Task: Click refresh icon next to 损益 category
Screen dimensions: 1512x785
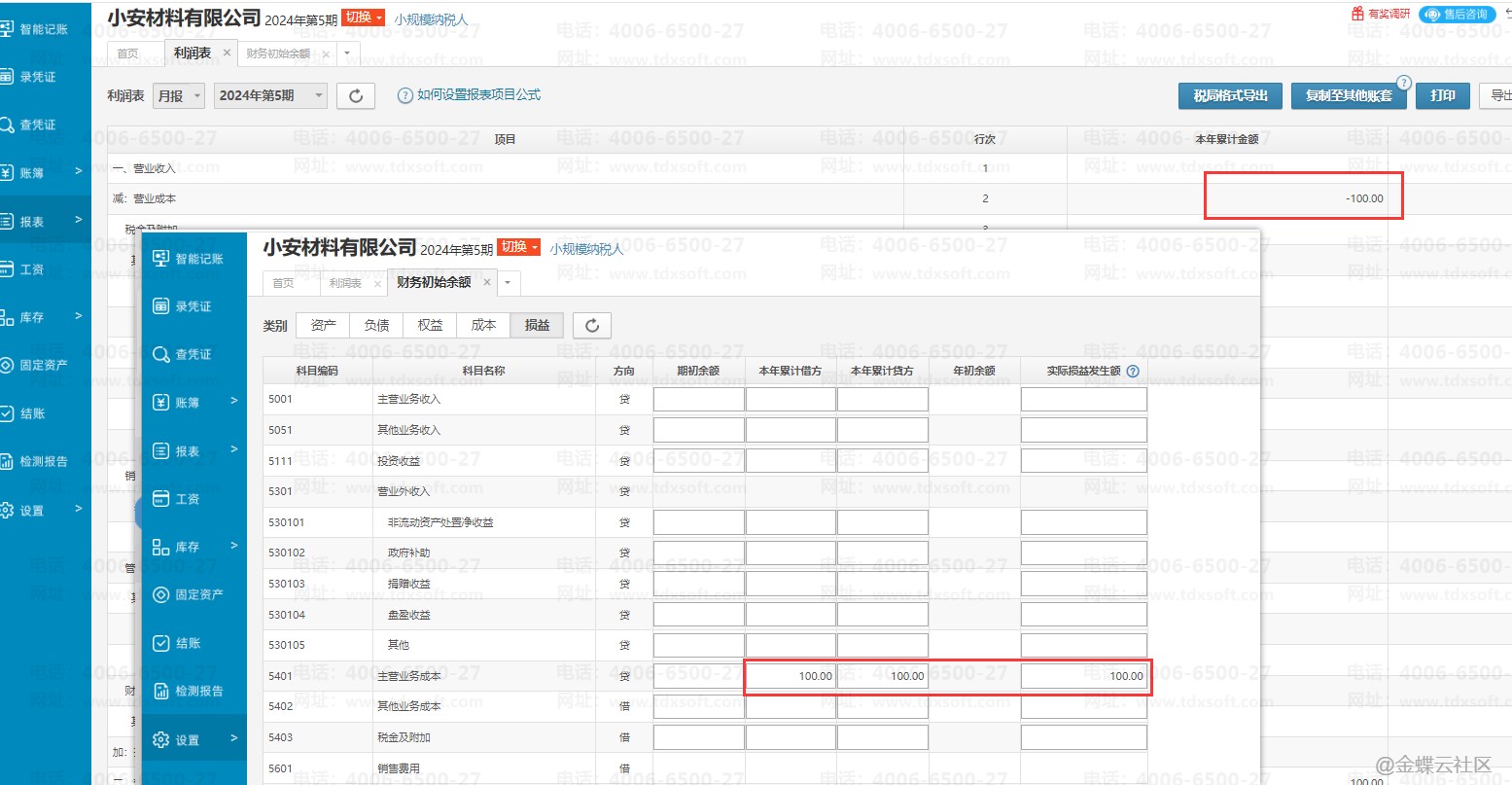Action: point(591,326)
